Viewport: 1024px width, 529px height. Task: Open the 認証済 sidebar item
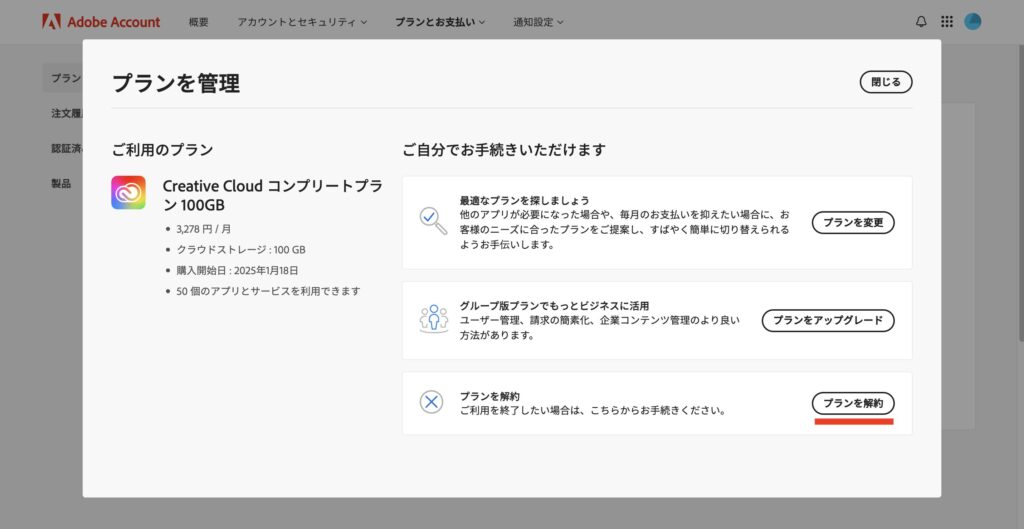(x=66, y=148)
